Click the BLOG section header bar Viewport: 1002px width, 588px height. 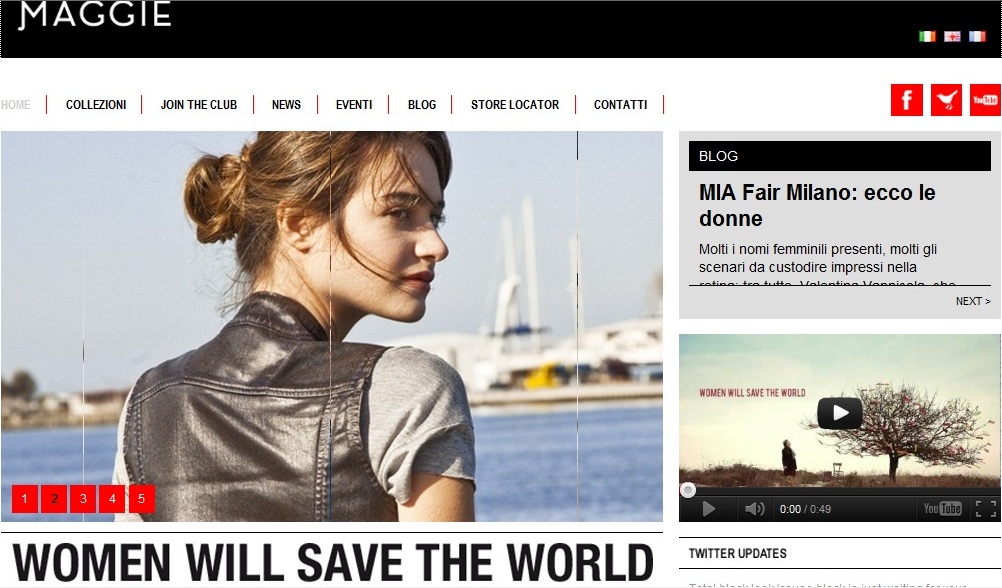tap(840, 156)
